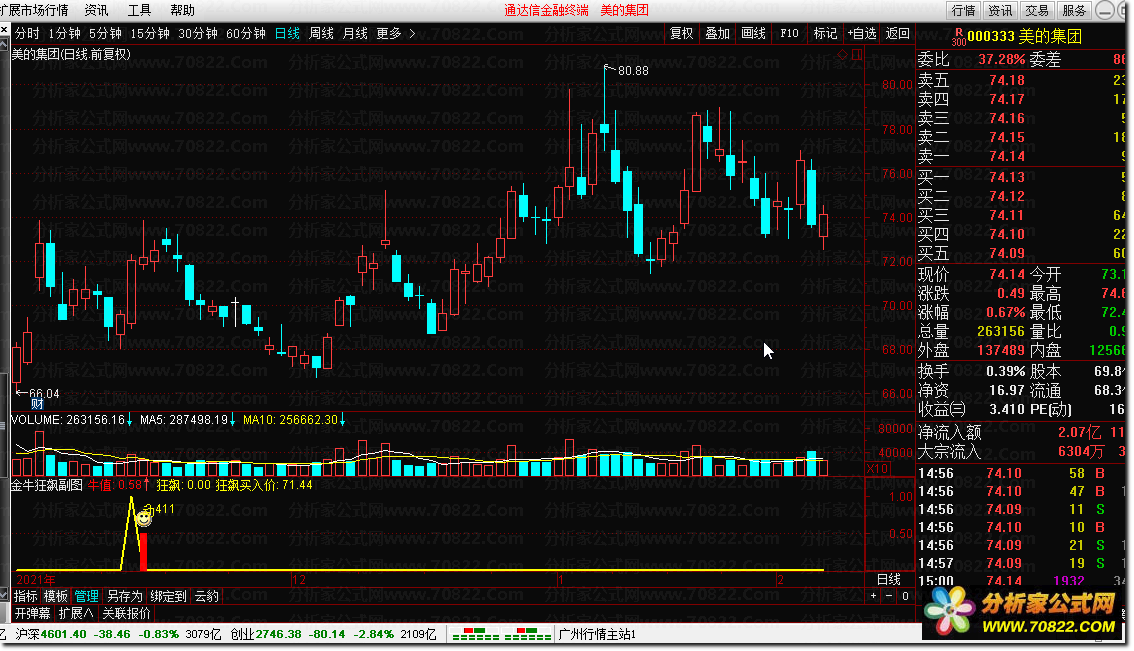
Task: Click the 000333 美的集团 stock title
Action: click(x=1024, y=37)
